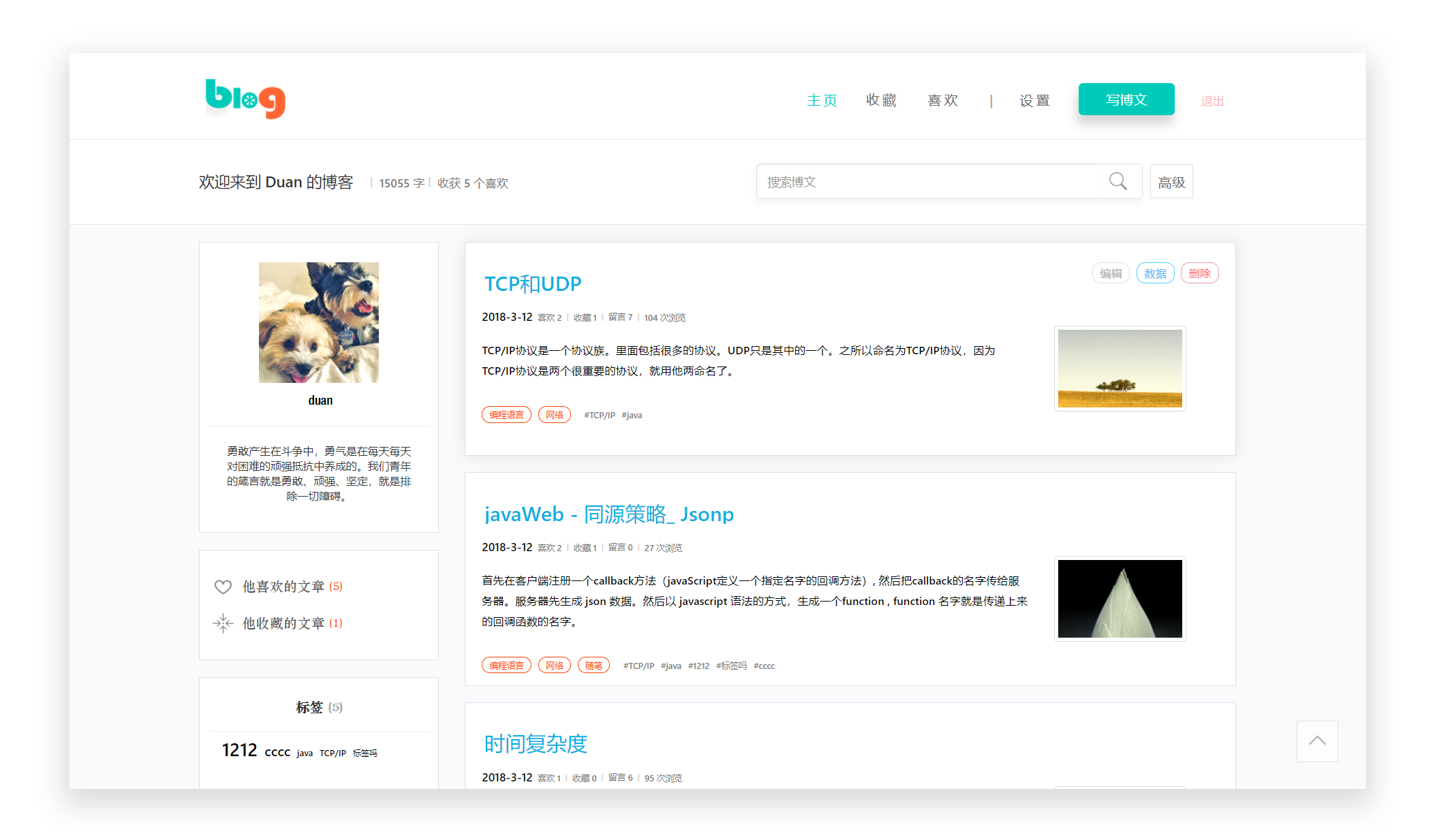Click the scroll-to-top arrow button

1316,741
